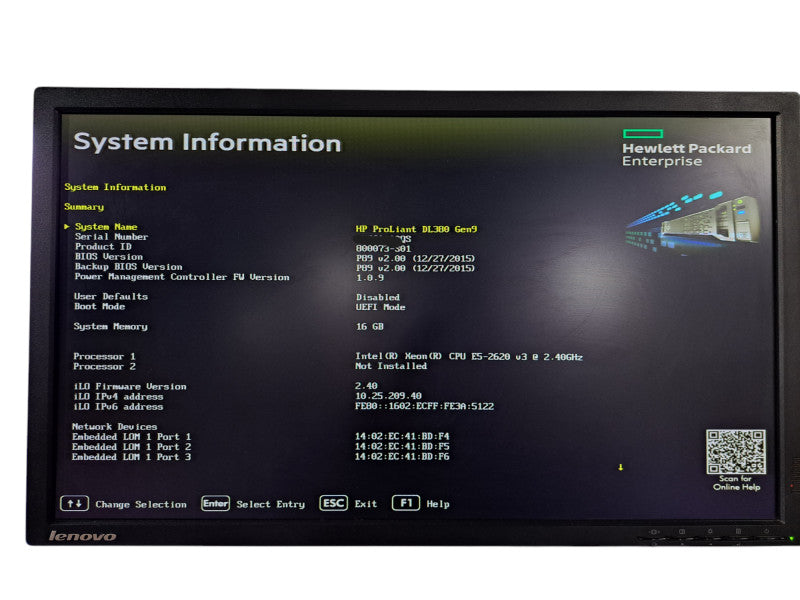Click the yellow System Information breadcrumb
Screen dimensions: 800x600
115,187
